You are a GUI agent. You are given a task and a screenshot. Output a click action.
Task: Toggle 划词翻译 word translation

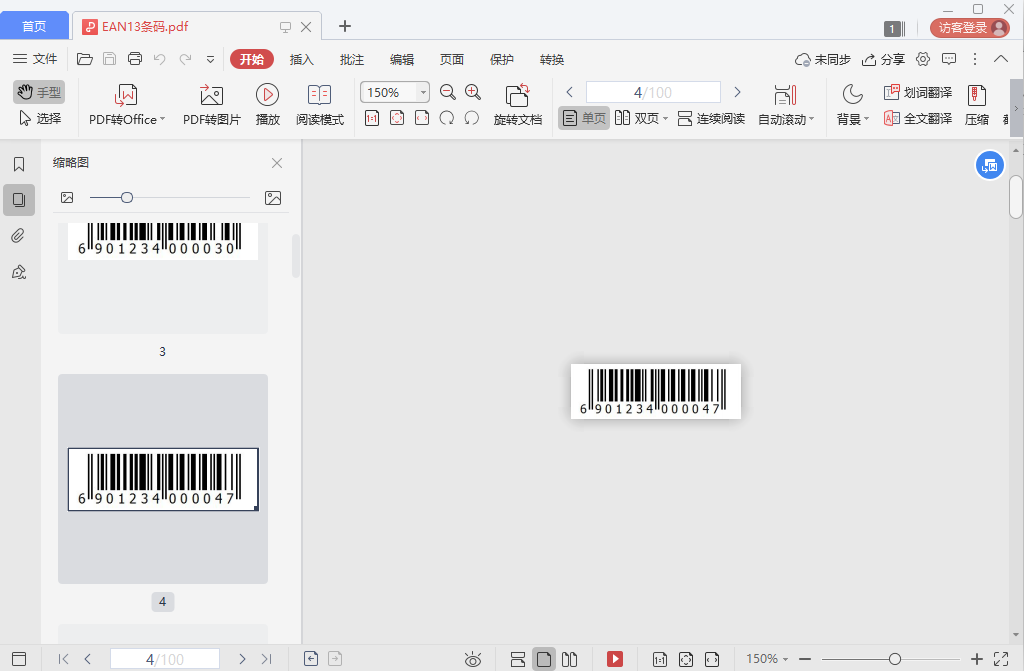tap(918, 92)
